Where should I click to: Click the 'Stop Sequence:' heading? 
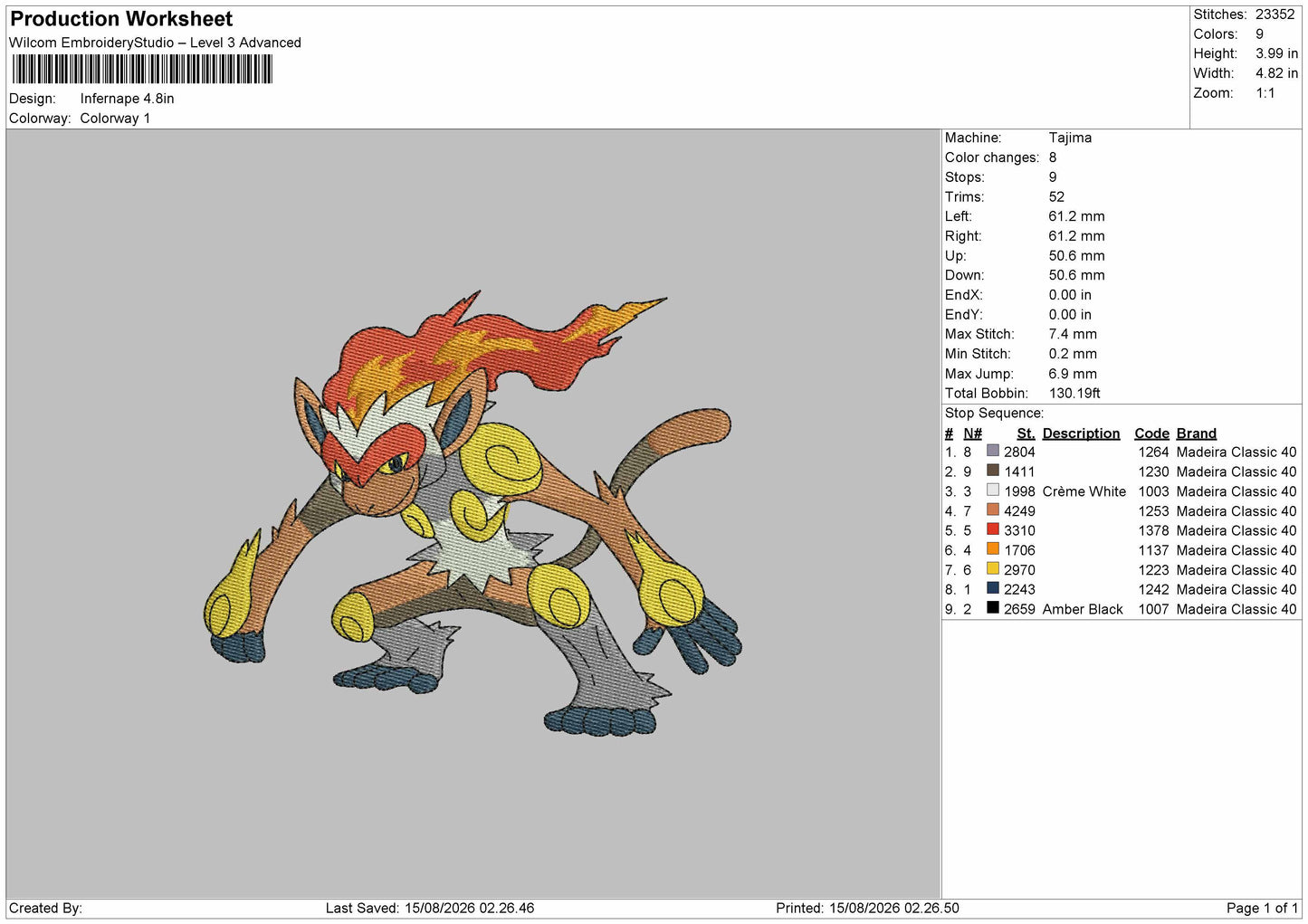994,414
